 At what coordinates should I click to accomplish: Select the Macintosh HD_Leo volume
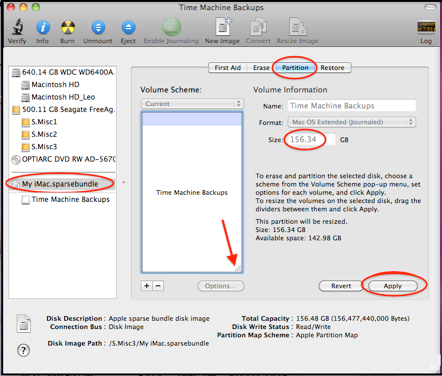(x=58, y=97)
